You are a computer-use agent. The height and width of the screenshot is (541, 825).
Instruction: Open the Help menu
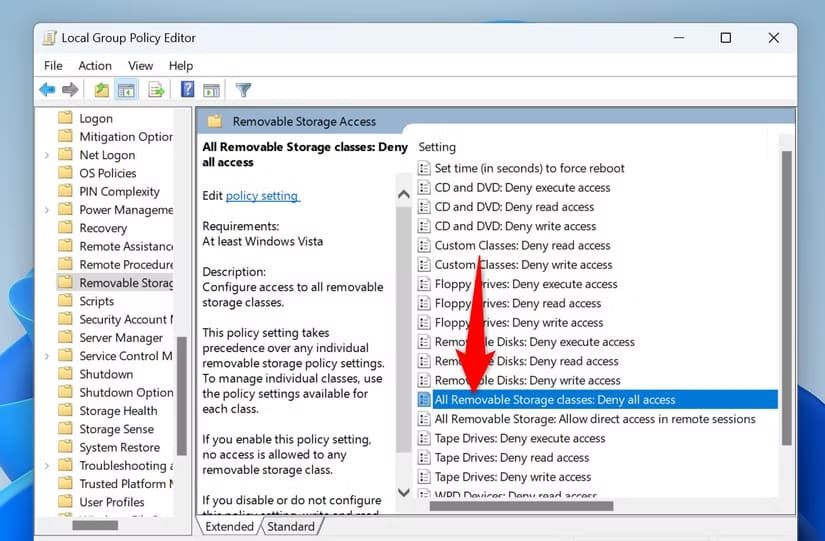tap(181, 66)
